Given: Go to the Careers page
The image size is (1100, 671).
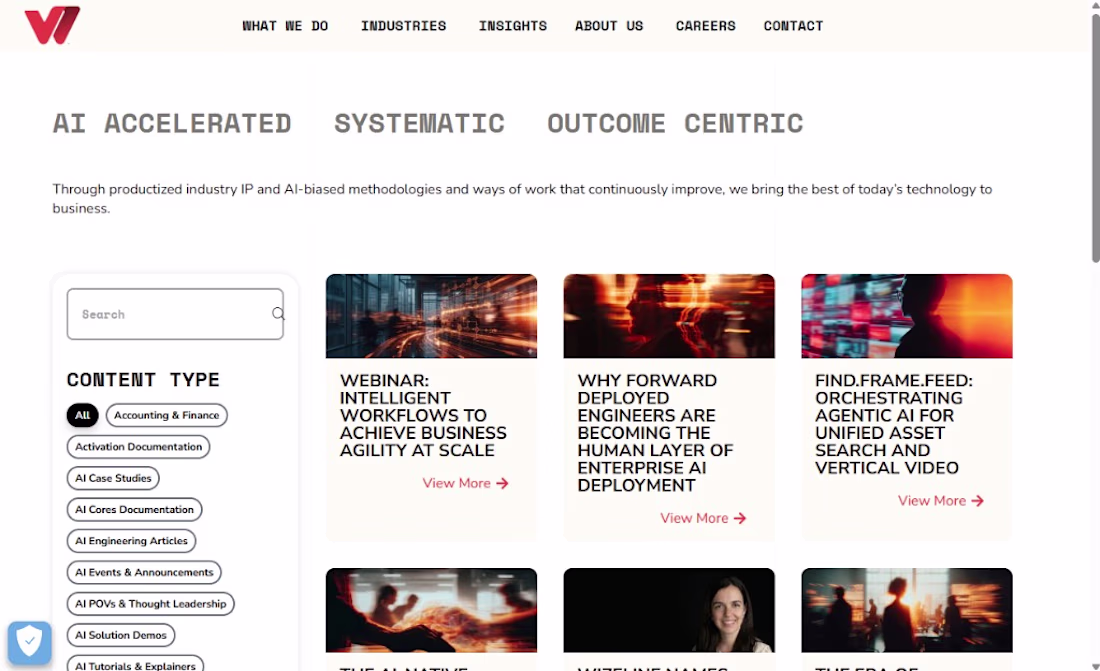Looking at the screenshot, I should coord(706,26).
